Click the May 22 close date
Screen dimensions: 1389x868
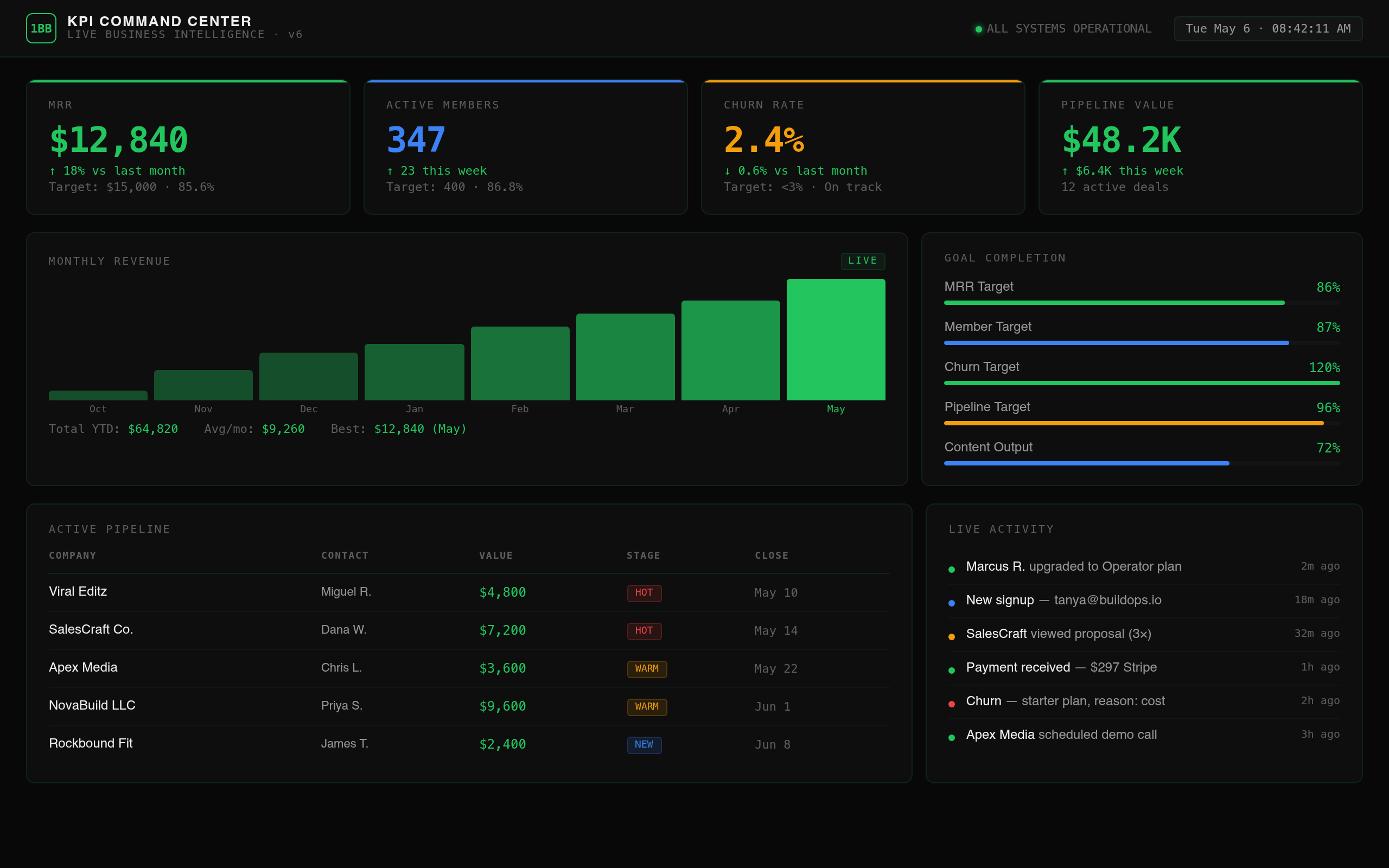[776, 669]
